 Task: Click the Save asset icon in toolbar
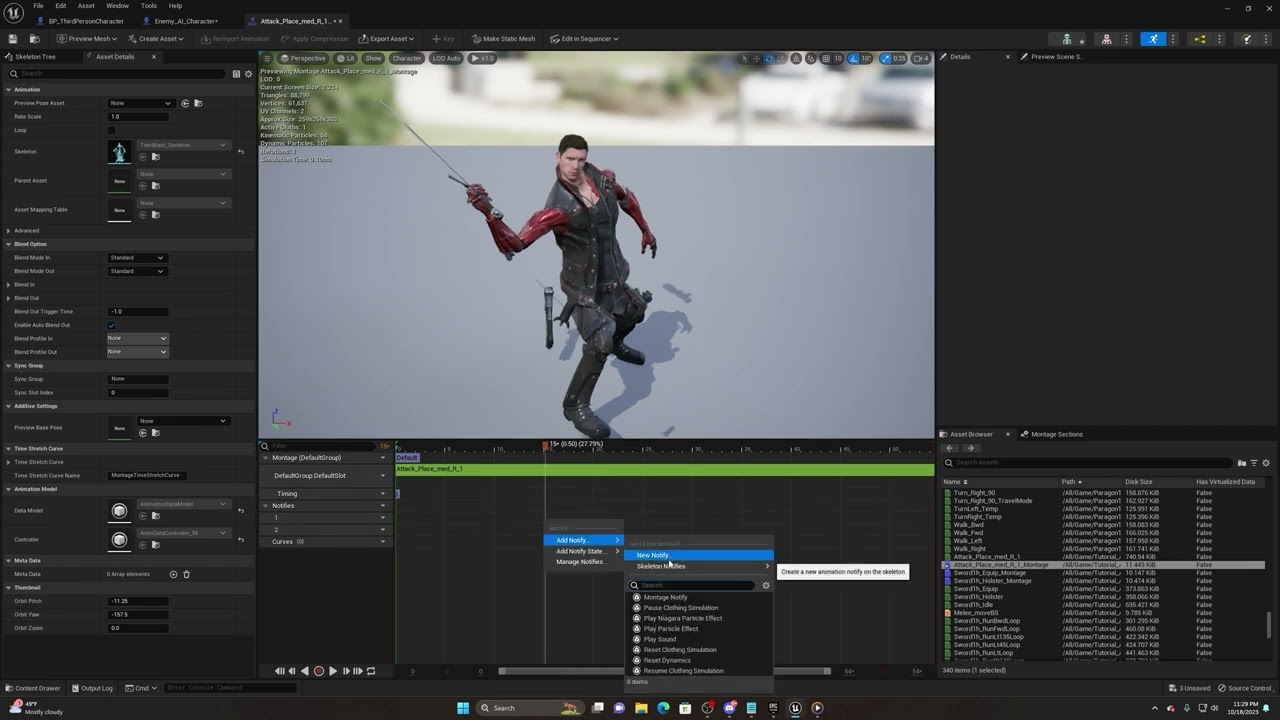pos(13,39)
